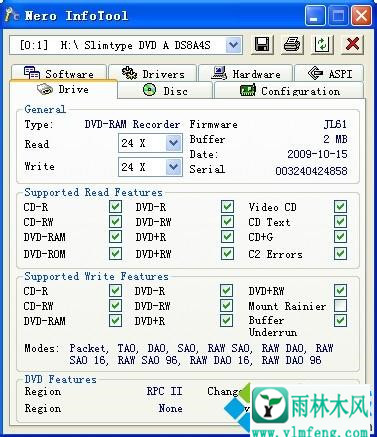Toggle Buffer Underrun checkbox

[340, 321]
